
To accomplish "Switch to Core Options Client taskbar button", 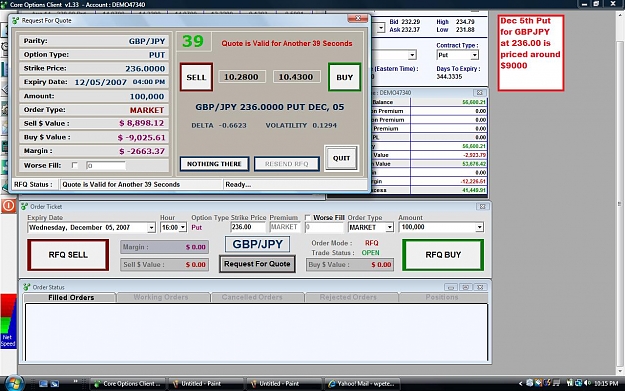I will coord(128,384).
